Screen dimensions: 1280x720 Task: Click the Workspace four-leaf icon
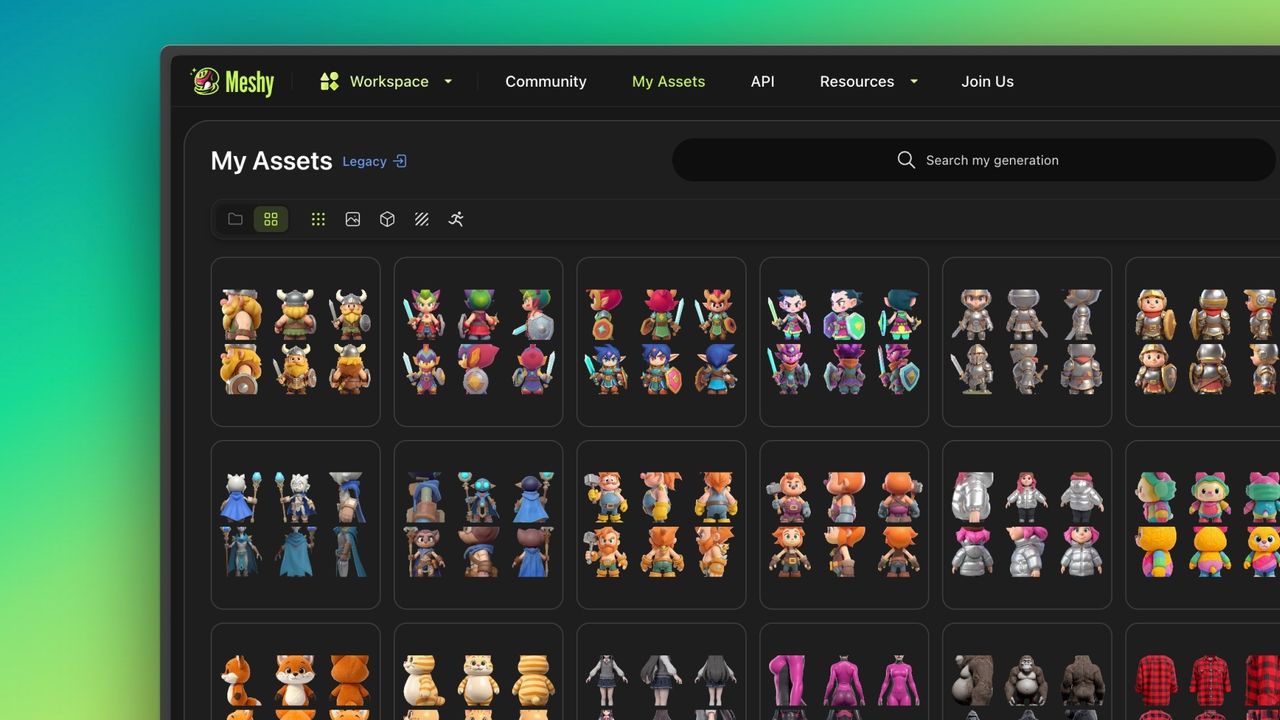[329, 82]
